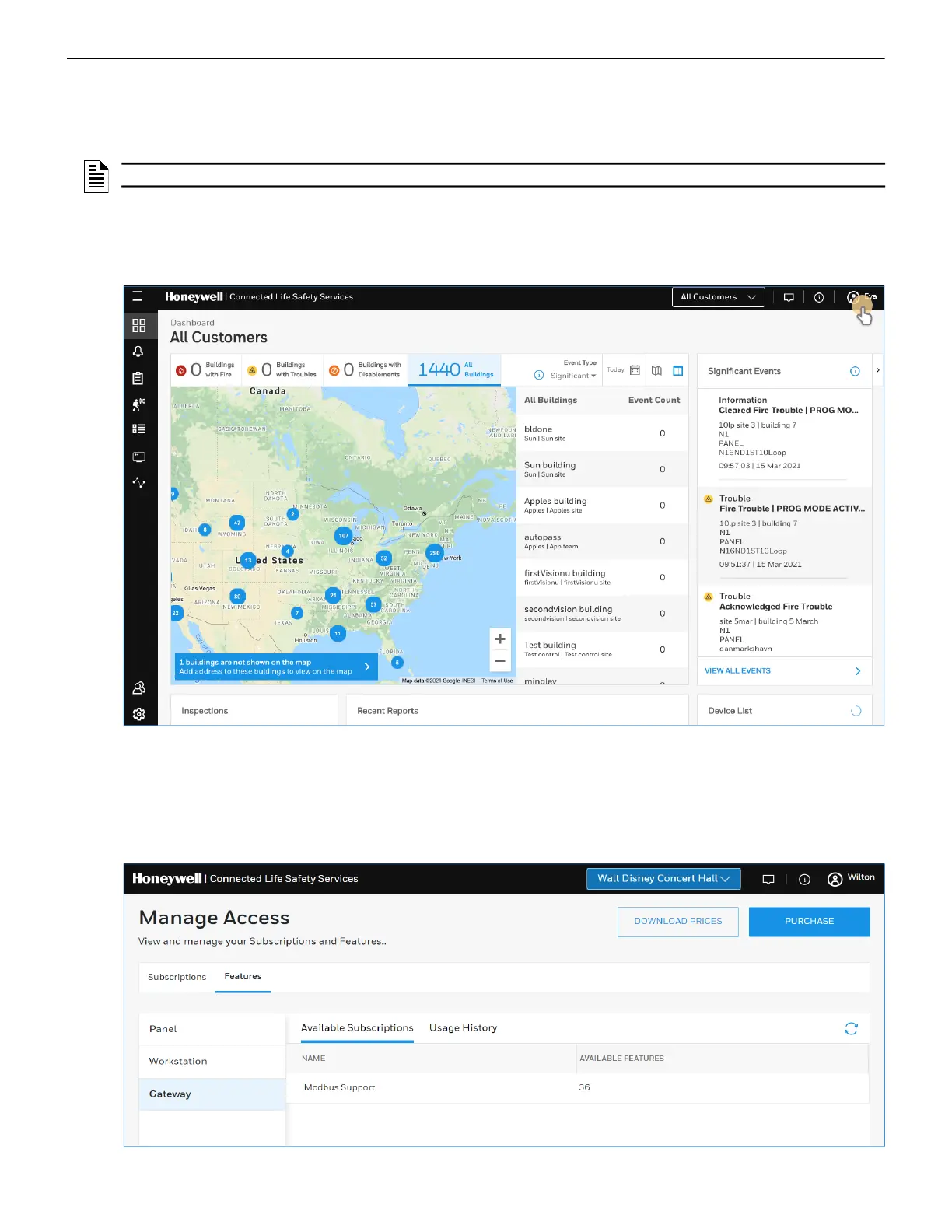Click map cluster marker labeled 47
952x1232 pixels.
click(237, 523)
